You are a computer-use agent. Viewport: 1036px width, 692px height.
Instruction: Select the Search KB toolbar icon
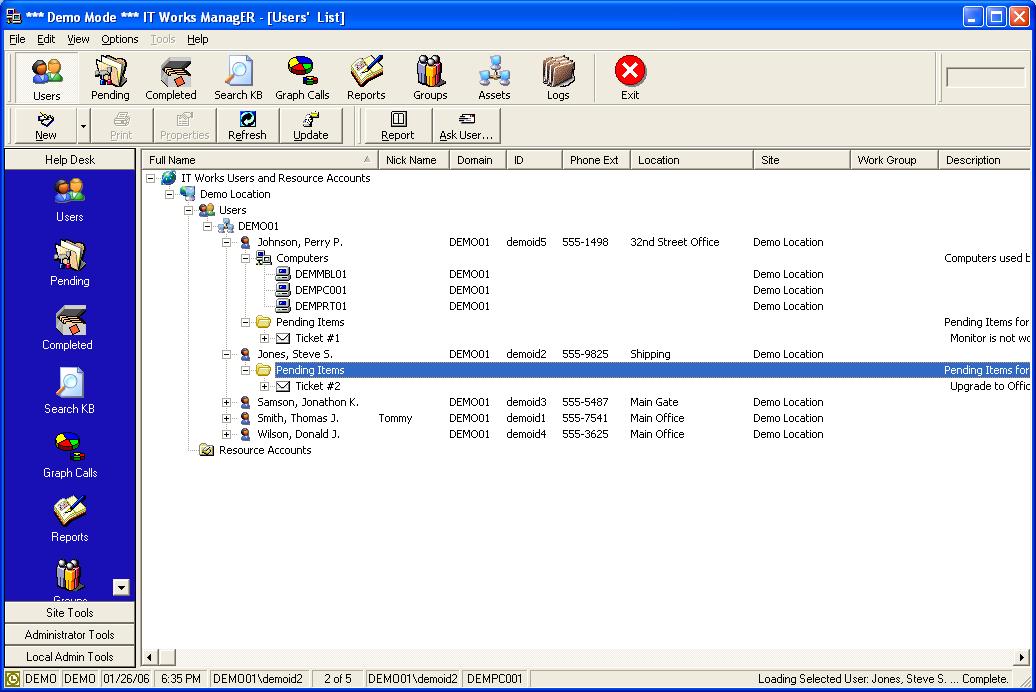point(238,77)
